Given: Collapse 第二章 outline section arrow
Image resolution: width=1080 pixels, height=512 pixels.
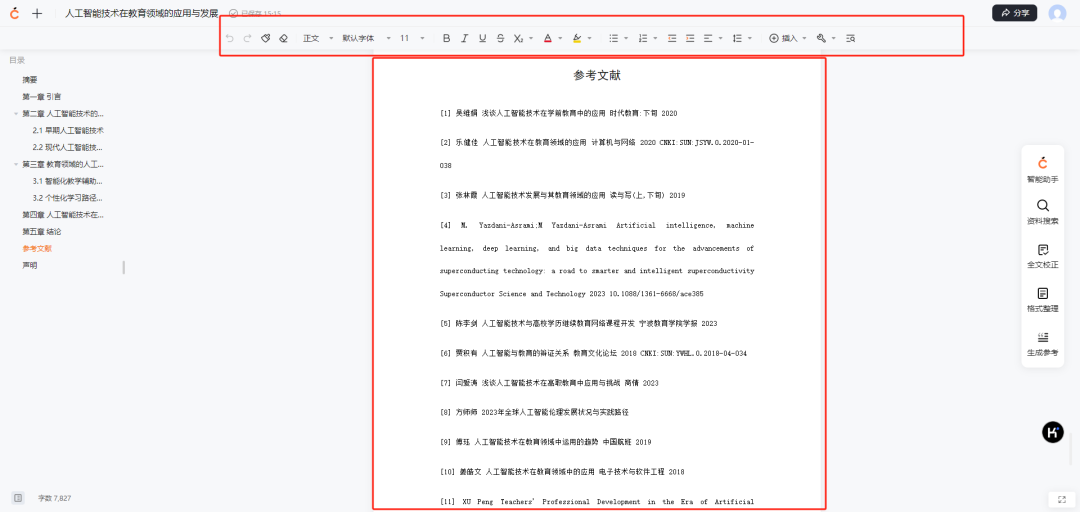Looking at the screenshot, I should click(16, 114).
